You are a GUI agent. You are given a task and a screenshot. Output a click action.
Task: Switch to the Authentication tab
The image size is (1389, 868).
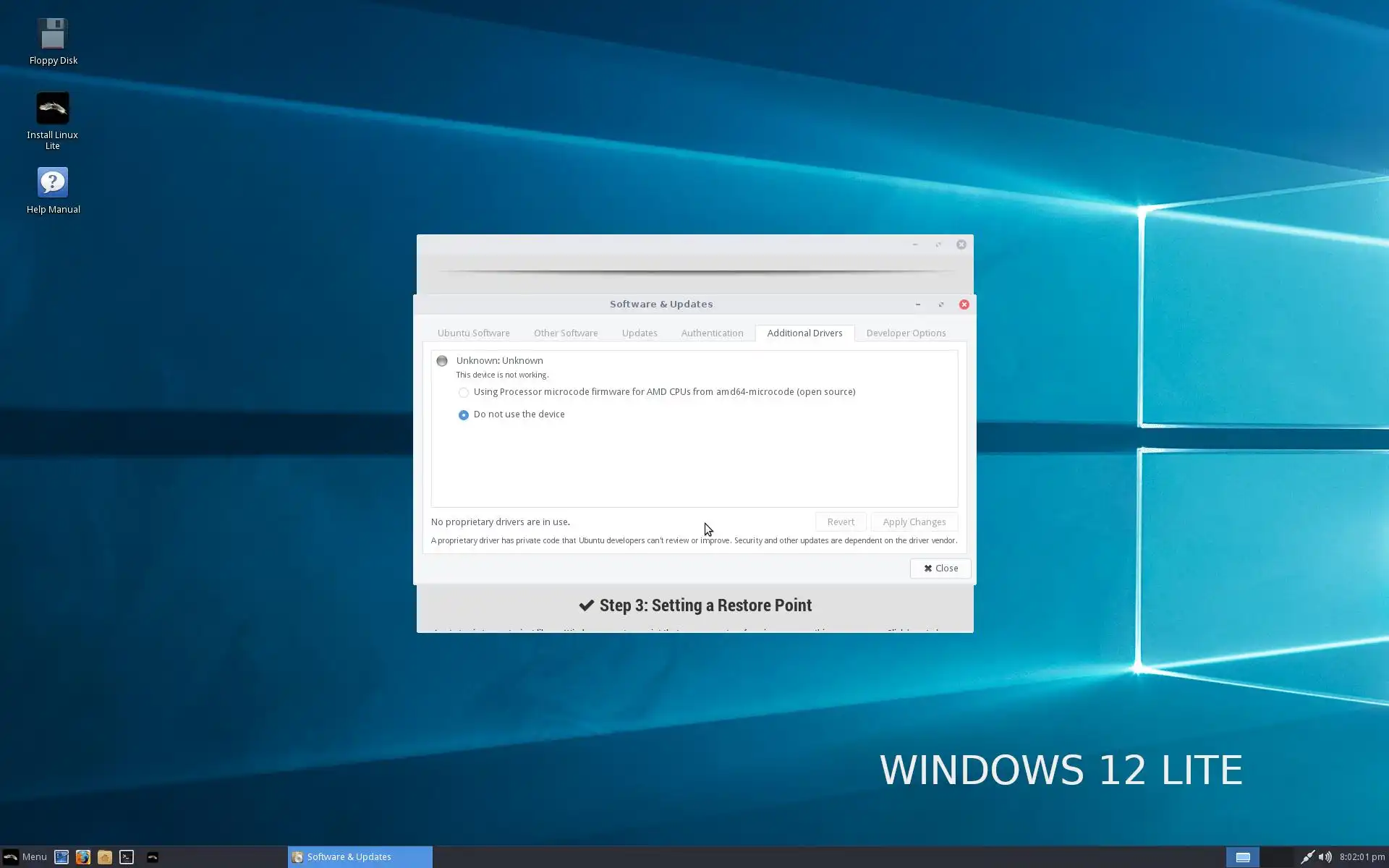(711, 333)
